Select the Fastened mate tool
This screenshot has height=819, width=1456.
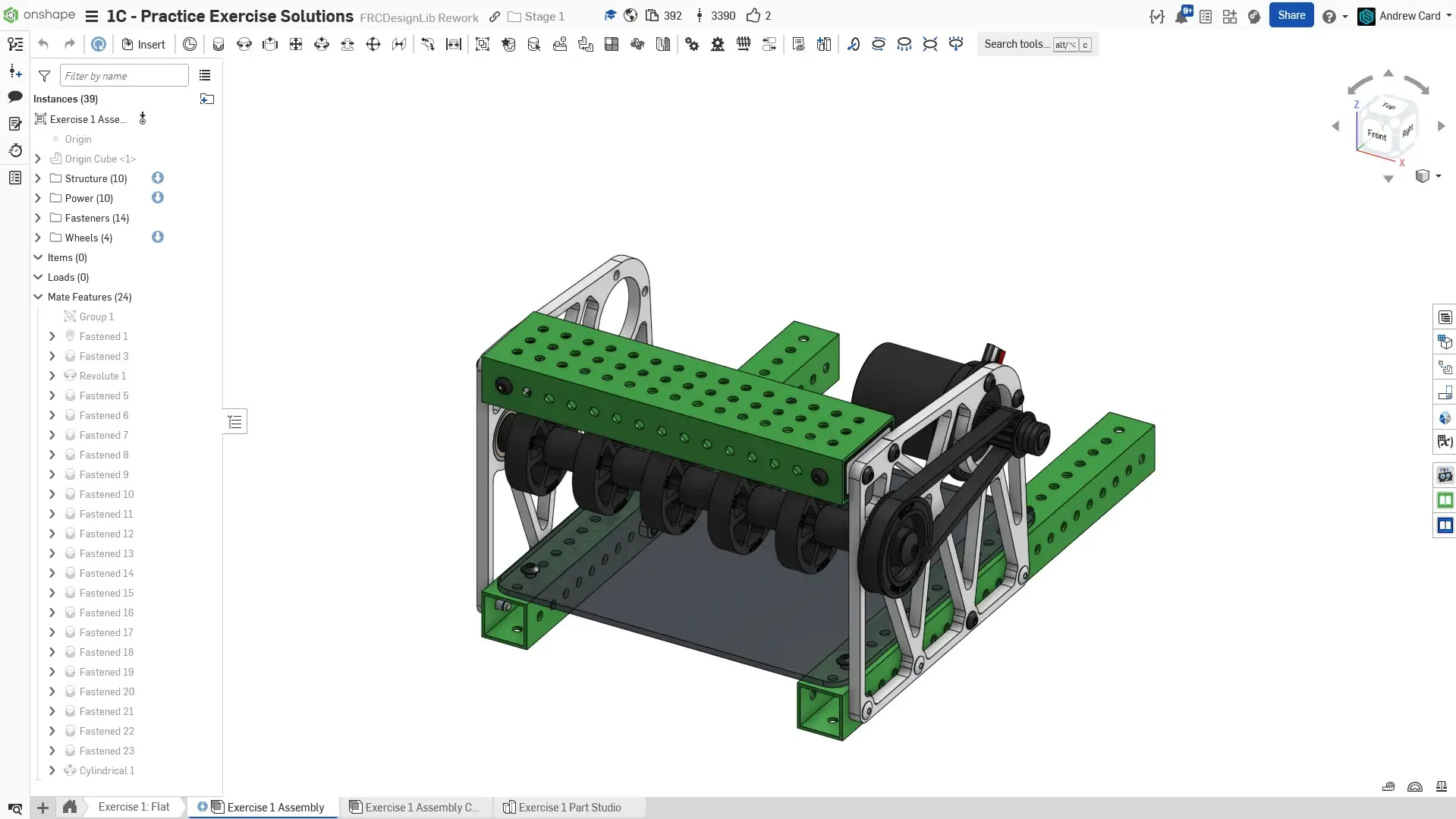tap(219, 45)
